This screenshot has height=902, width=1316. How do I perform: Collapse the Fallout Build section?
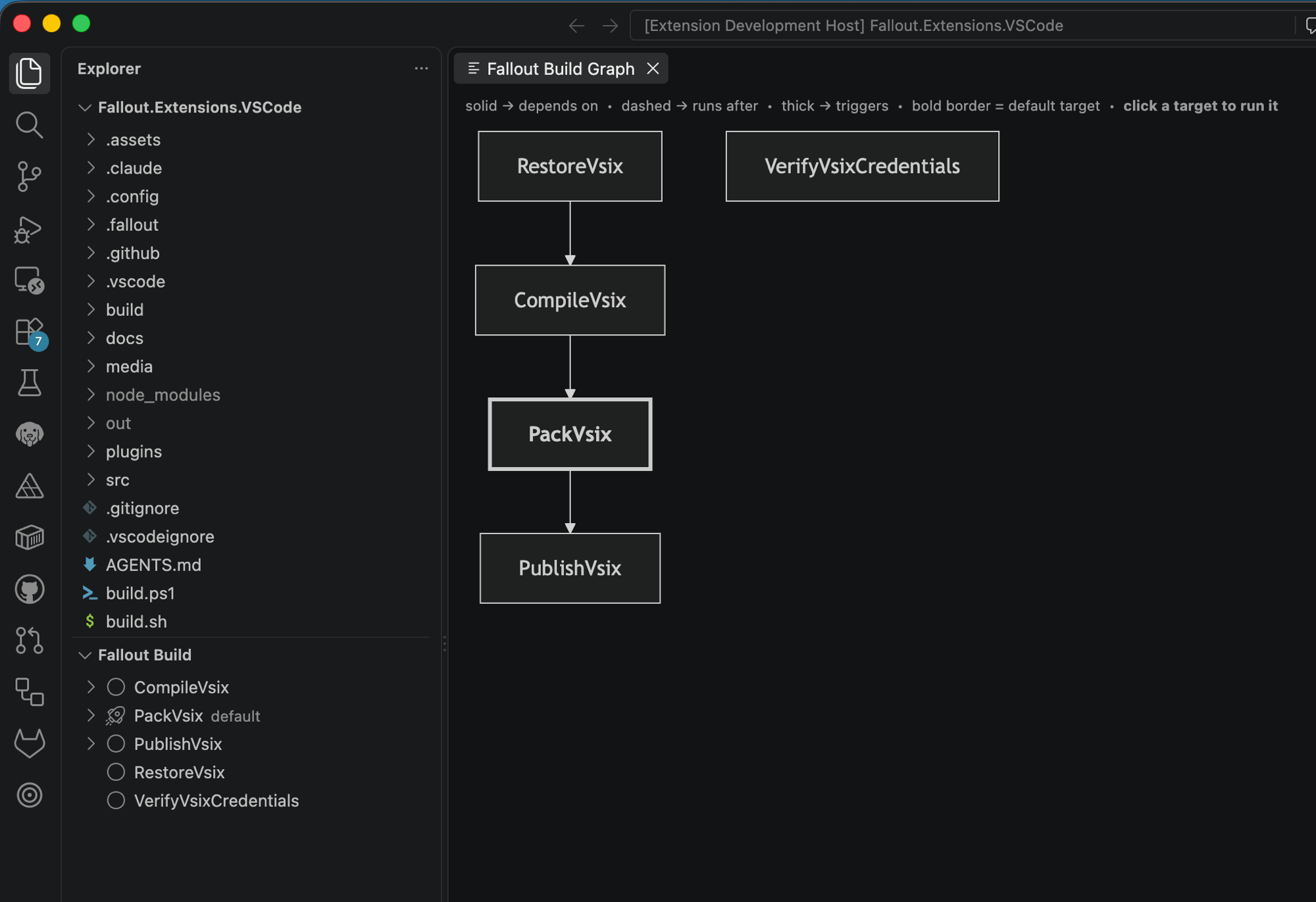point(85,655)
